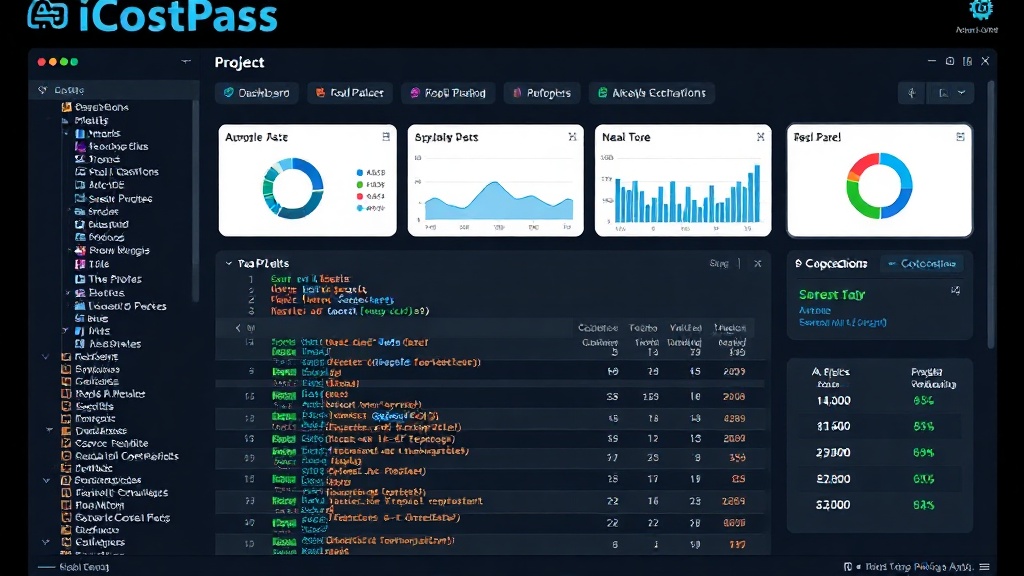
Task: Toggle the chevron beside the "Dueitlaiaes" tree group
Action: click(x=50, y=430)
